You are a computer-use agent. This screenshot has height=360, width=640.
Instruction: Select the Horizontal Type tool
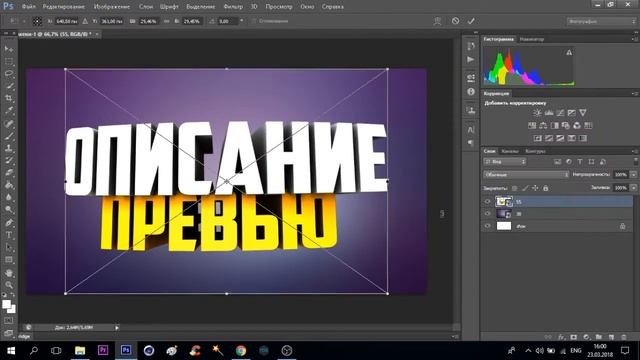coord(9,235)
